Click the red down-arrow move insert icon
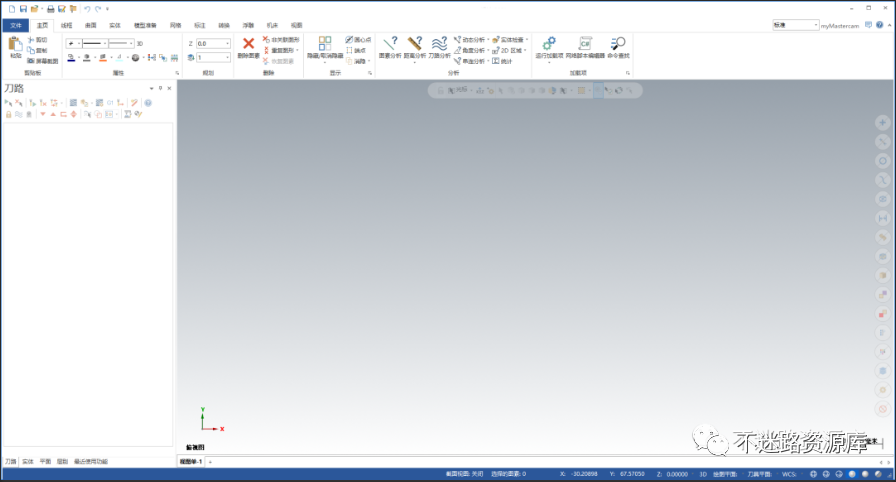This screenshot has height=482, width=896. click(42, 114)
